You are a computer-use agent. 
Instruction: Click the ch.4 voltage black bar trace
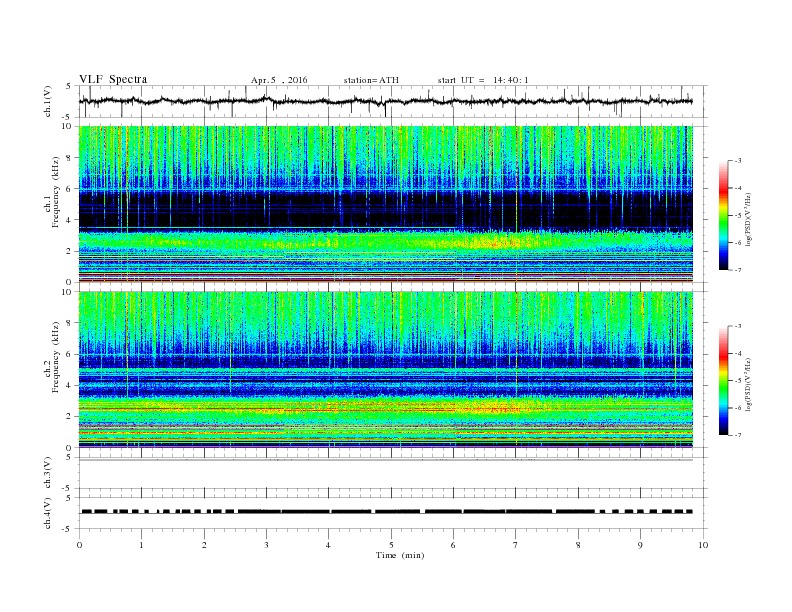coord(387,512)
